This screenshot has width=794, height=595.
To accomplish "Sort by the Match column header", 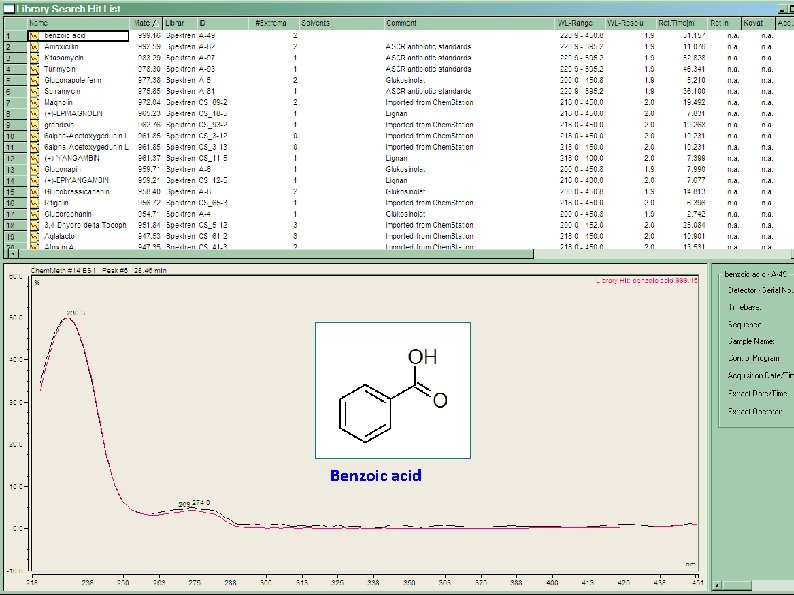I will 147,23.
